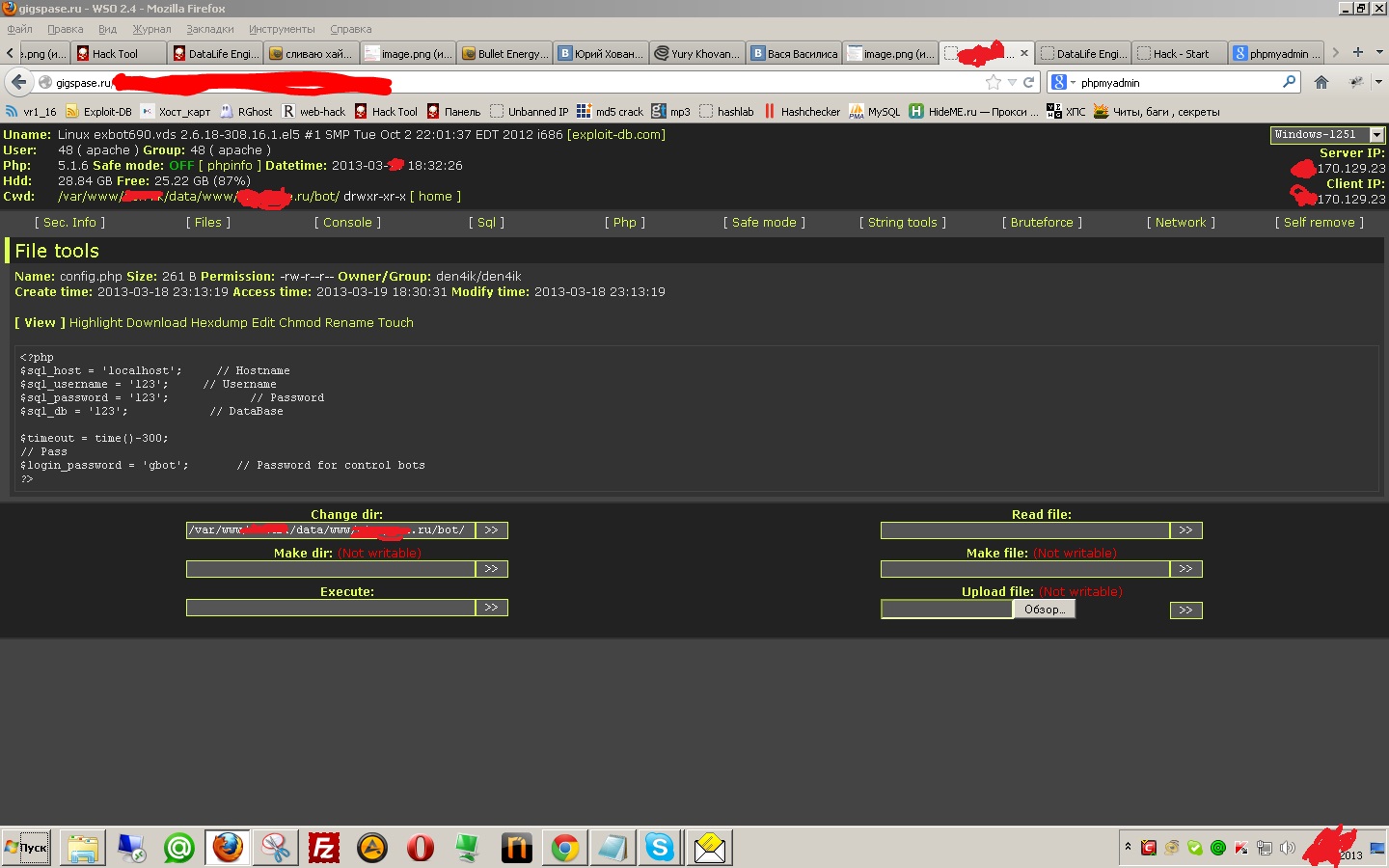This screenshot has height=868, width=1389.
Task: Submit the Change dir field
Action: 492,530
